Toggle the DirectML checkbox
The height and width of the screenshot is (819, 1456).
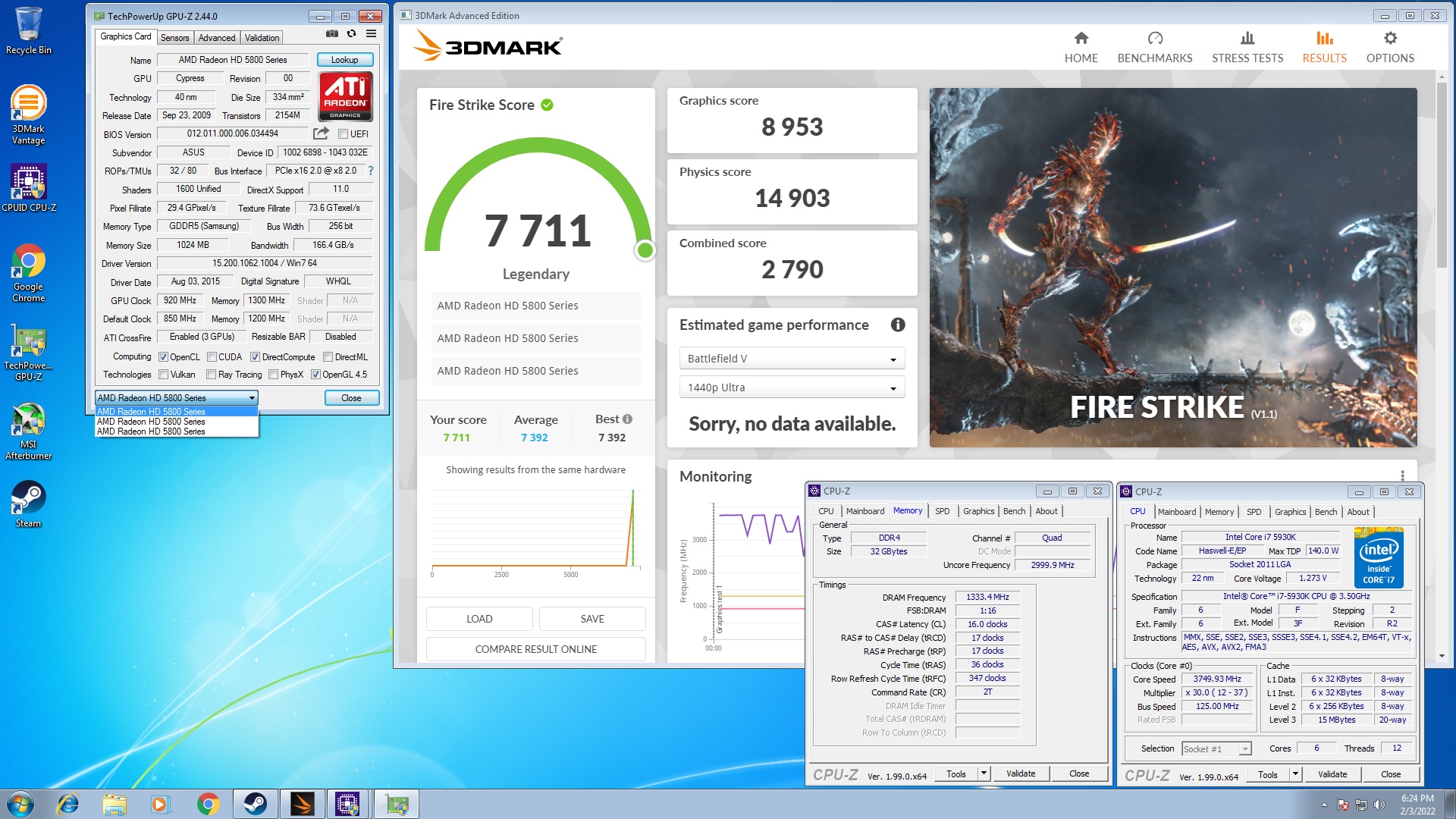click(328, 357)
